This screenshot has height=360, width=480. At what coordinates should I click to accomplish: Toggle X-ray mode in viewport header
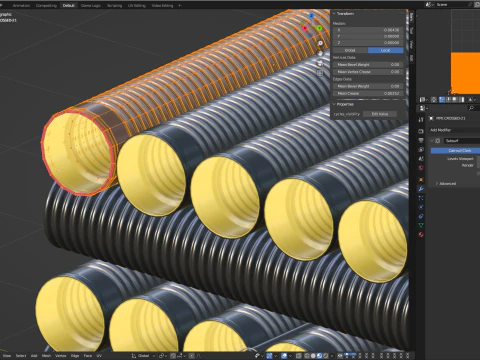click(x=299, y=356)
